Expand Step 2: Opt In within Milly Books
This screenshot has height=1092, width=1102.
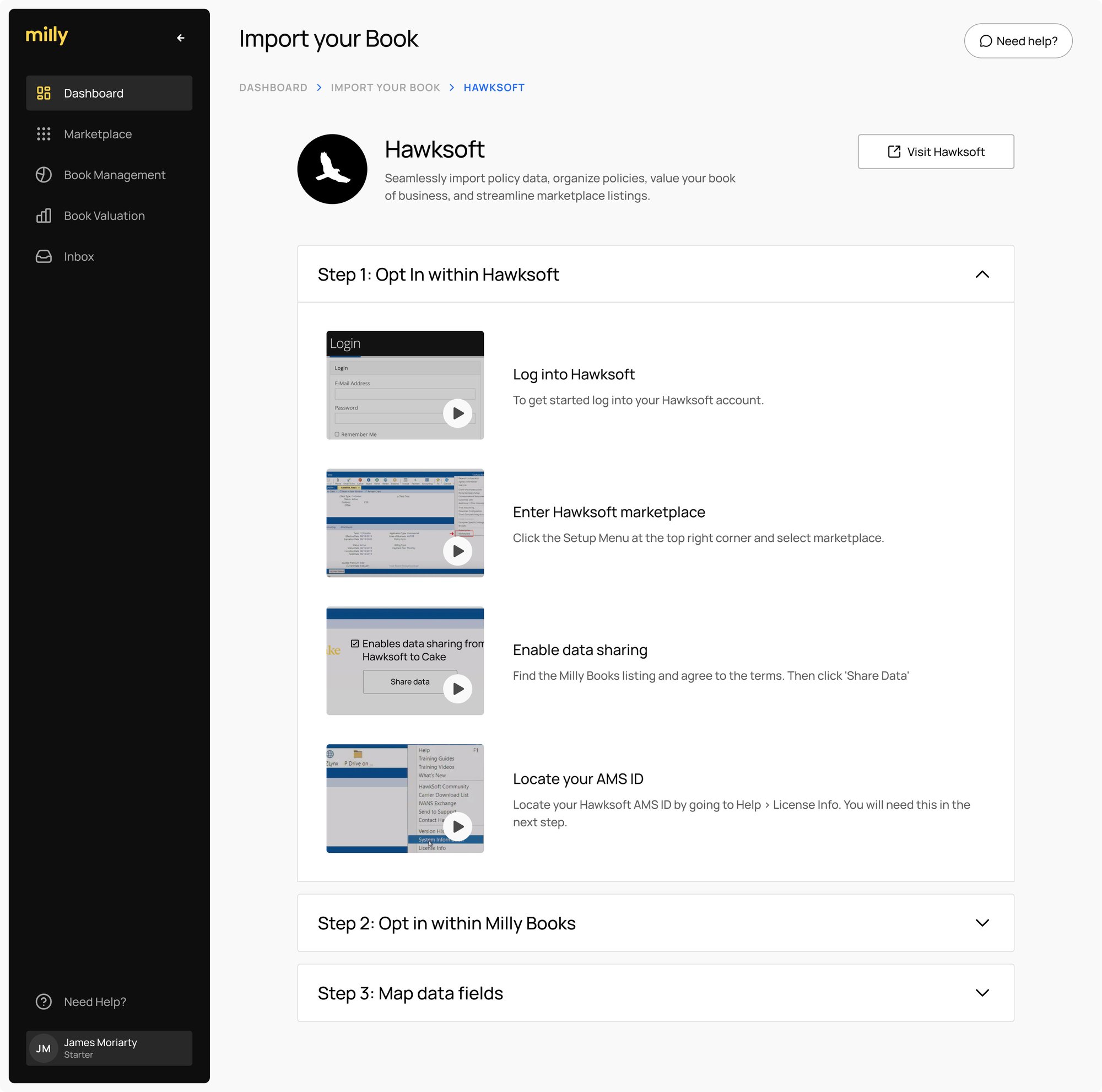click(x=982, y=923)
